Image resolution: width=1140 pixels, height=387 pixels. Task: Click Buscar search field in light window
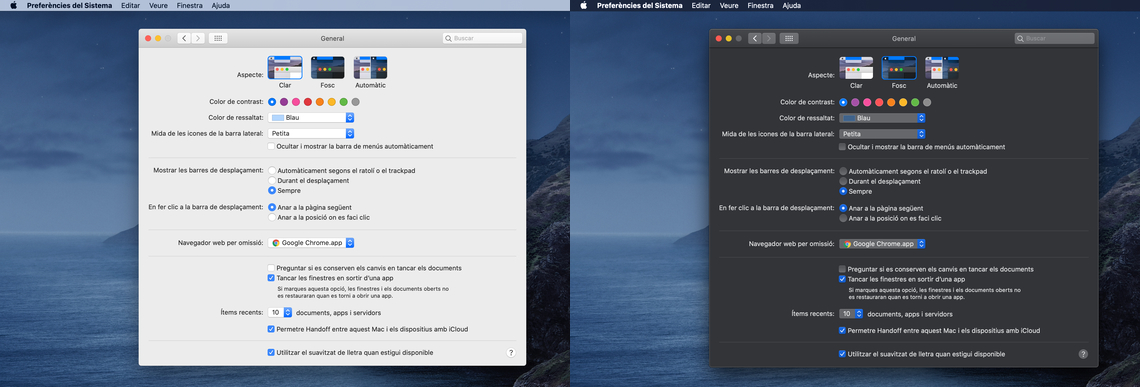click(x=483, y=38)
